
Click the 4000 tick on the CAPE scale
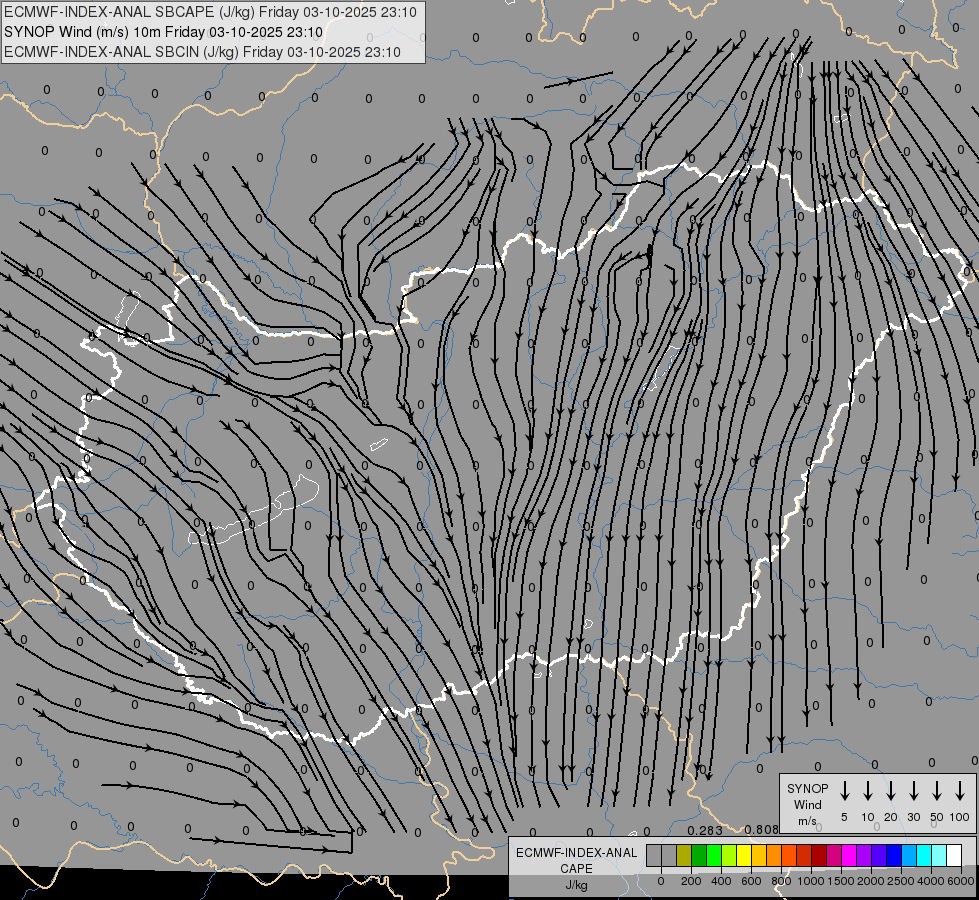(x=931, y=881)
